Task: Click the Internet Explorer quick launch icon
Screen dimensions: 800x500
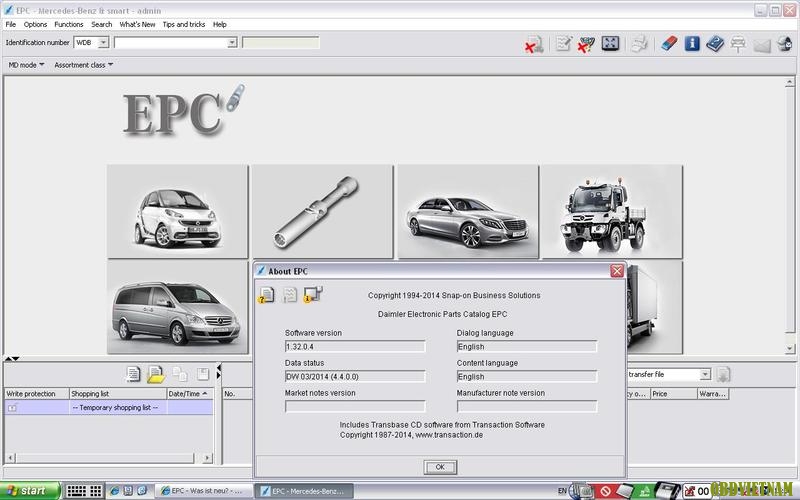Action: click(115, 491)
